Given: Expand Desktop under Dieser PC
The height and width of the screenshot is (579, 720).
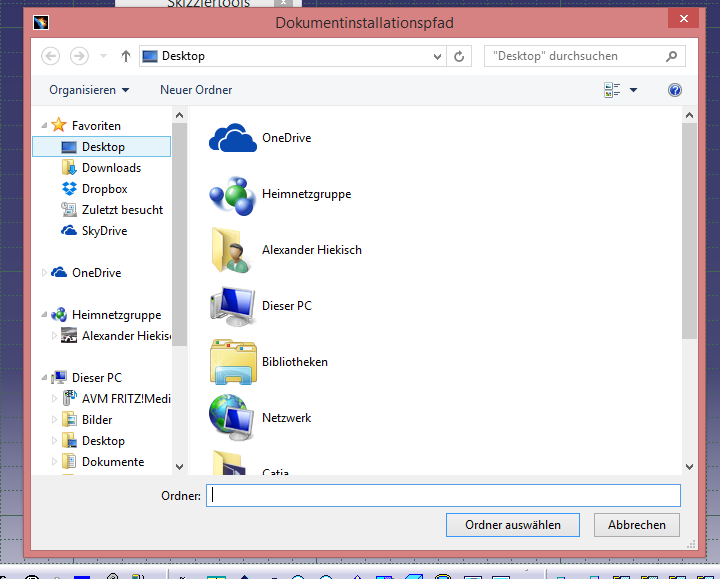Looking at the screenshot, I should pyautogui.click(x=54, y=441).
